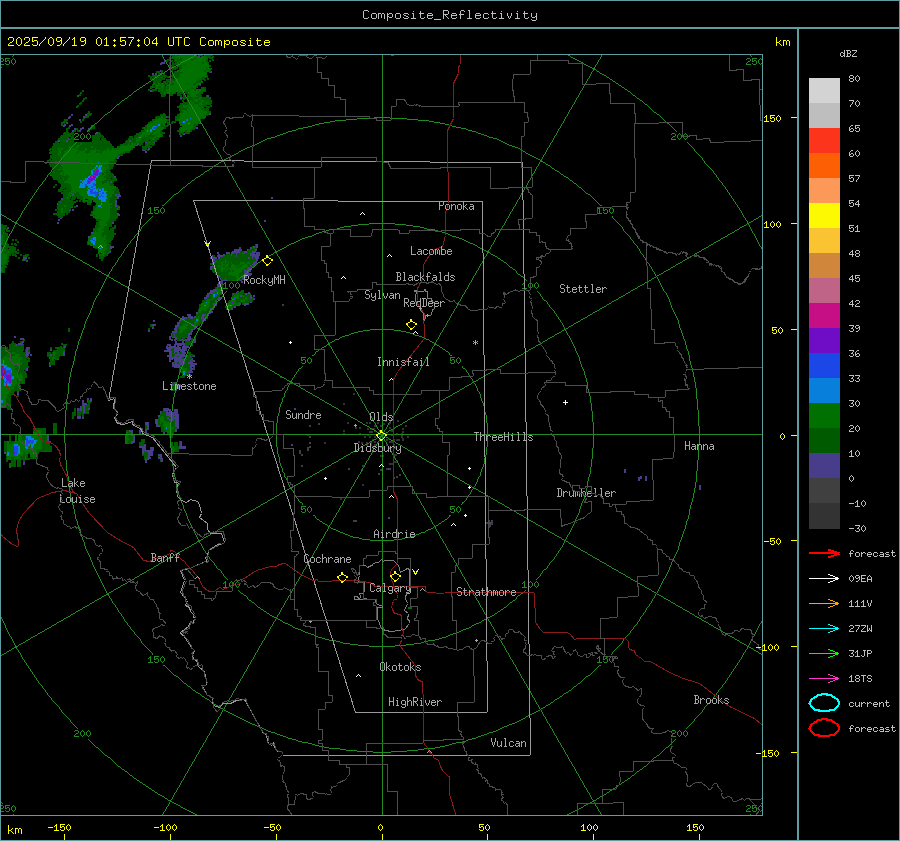Click the Drumheller city label

[x=586, y=493]
